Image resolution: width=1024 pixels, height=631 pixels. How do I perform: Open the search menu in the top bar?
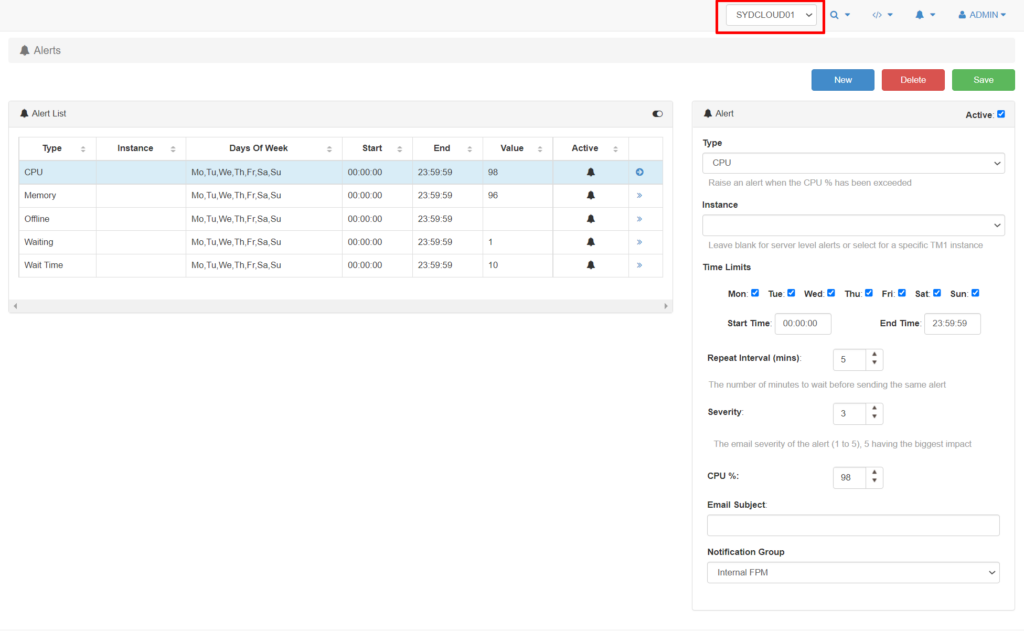(839, 15)
